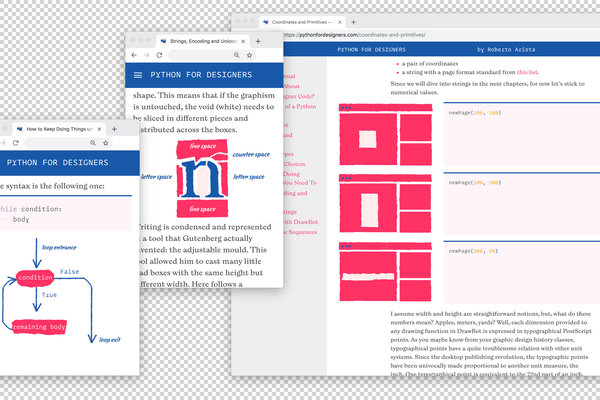Click Python for Designers title in Strings window

201,75
